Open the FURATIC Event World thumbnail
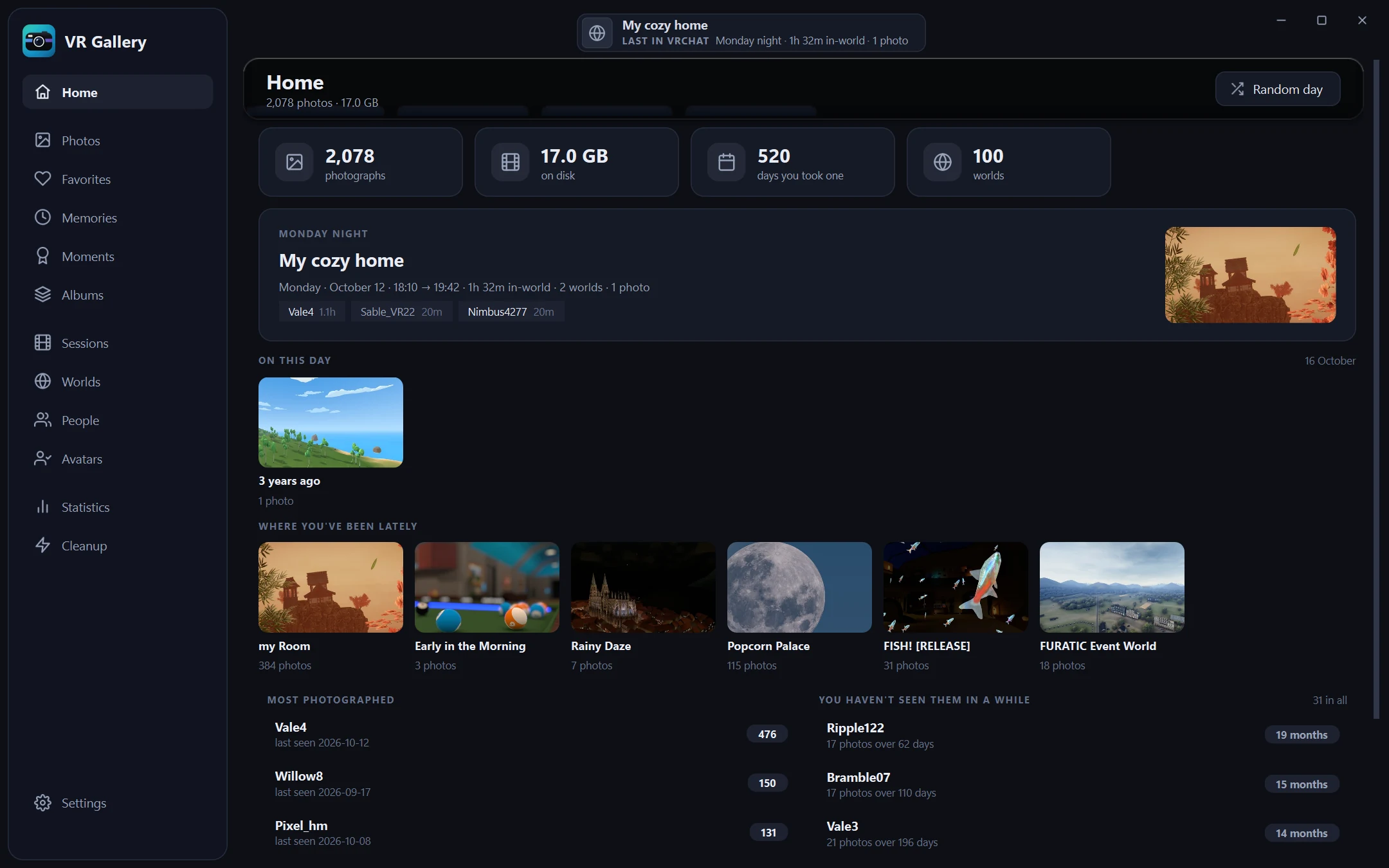This screenshot has height=868, width=1389. click(x=1112, y=587)
